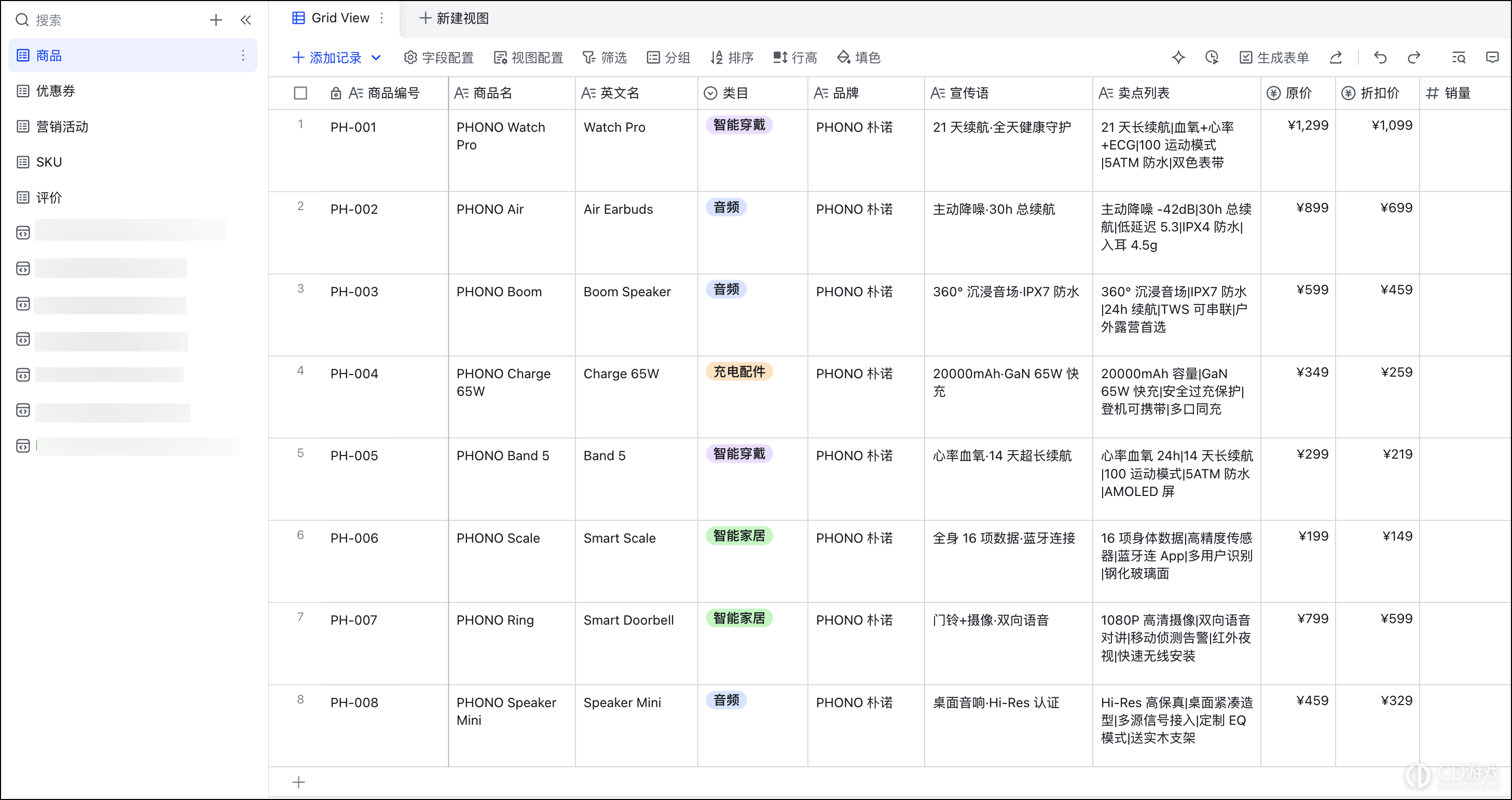This screenshot has height=800, width=1512.
Task: Click the search magnifier icon in sidebar
Action: (x=22, y=20)
